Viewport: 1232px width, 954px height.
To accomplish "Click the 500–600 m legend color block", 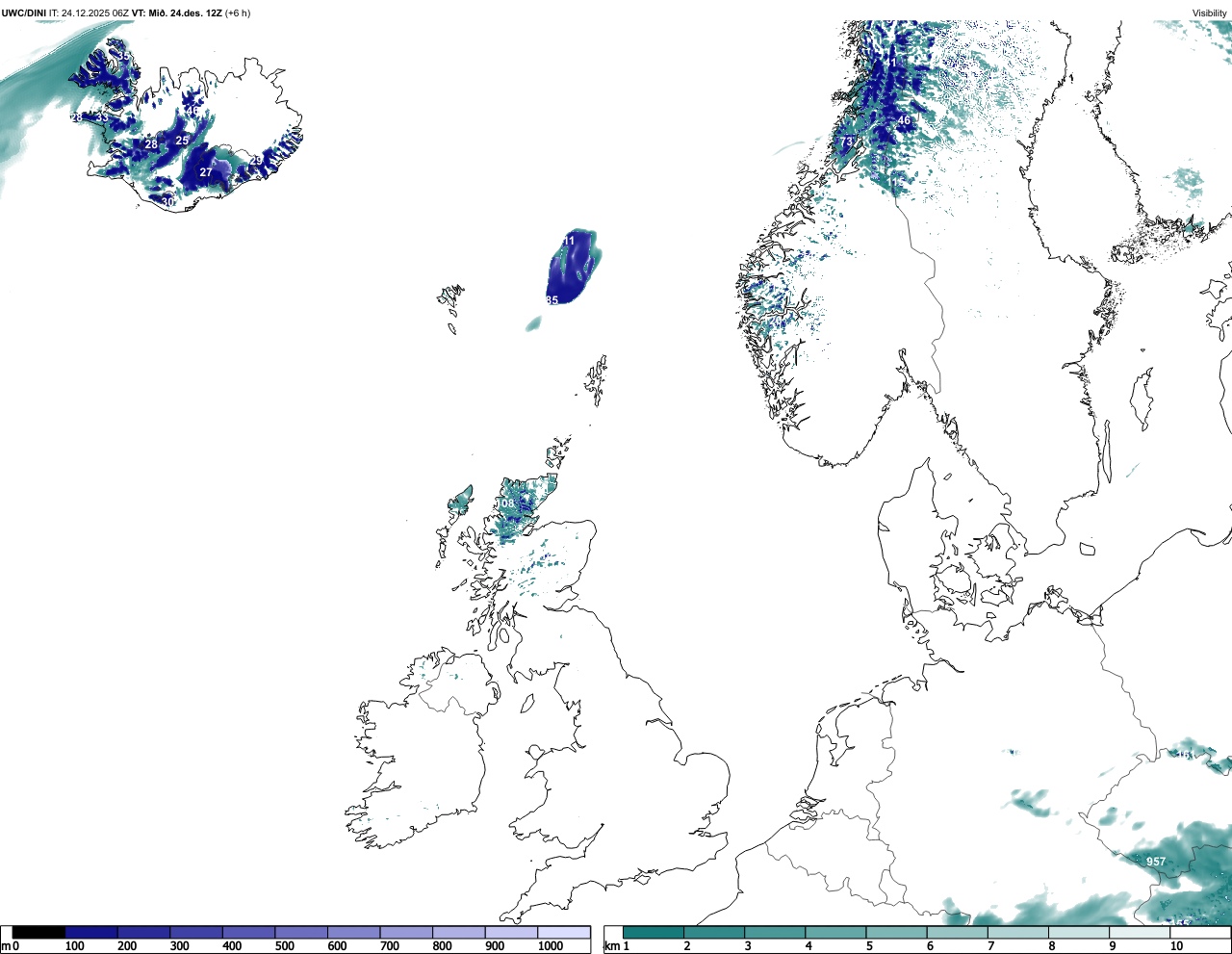I will (301, 932).
